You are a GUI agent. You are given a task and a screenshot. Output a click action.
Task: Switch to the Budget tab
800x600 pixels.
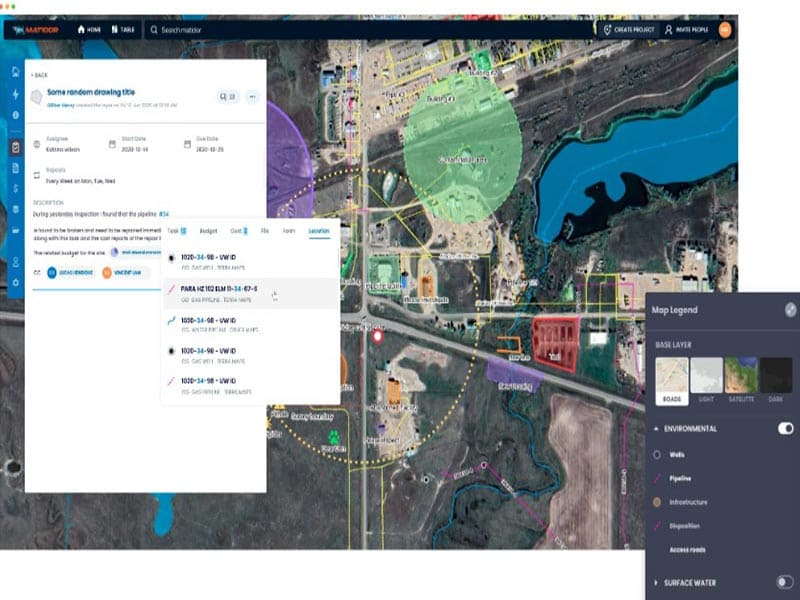[x=208, y=231]
